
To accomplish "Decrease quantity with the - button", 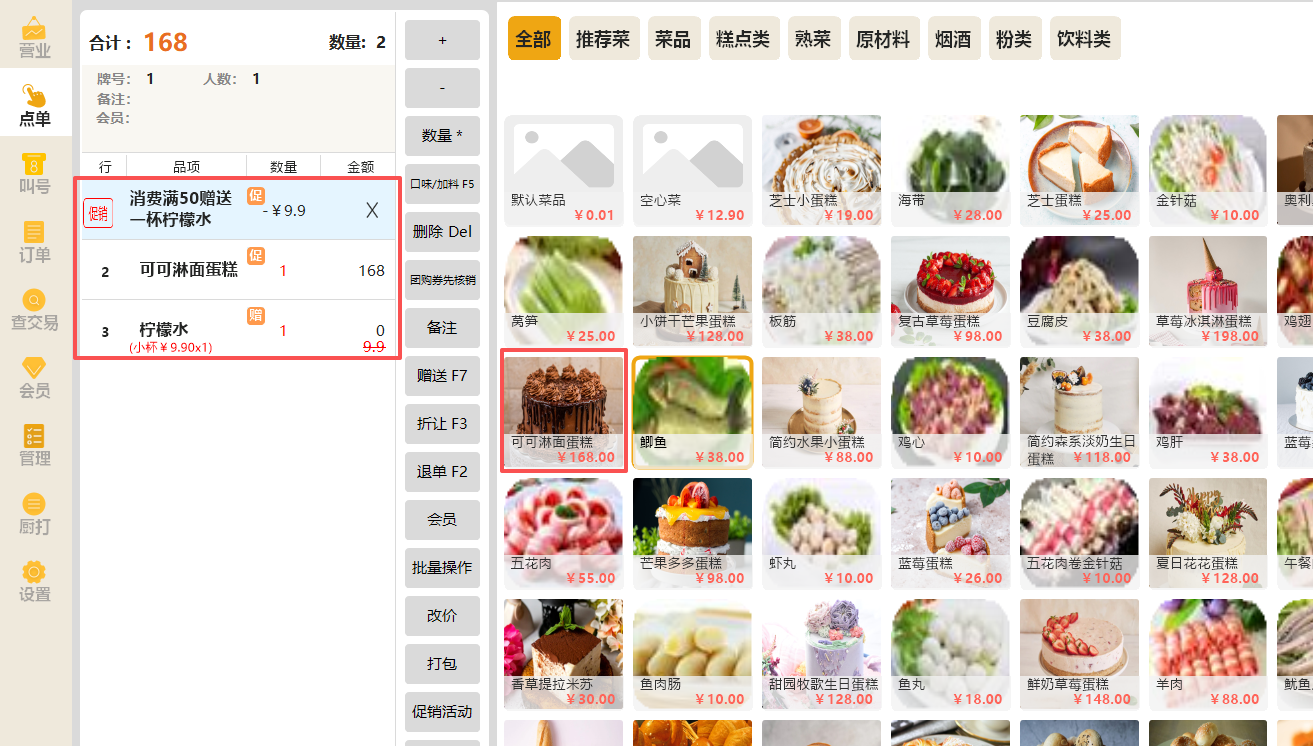I will pyautogui.click(x=442, y=88).
